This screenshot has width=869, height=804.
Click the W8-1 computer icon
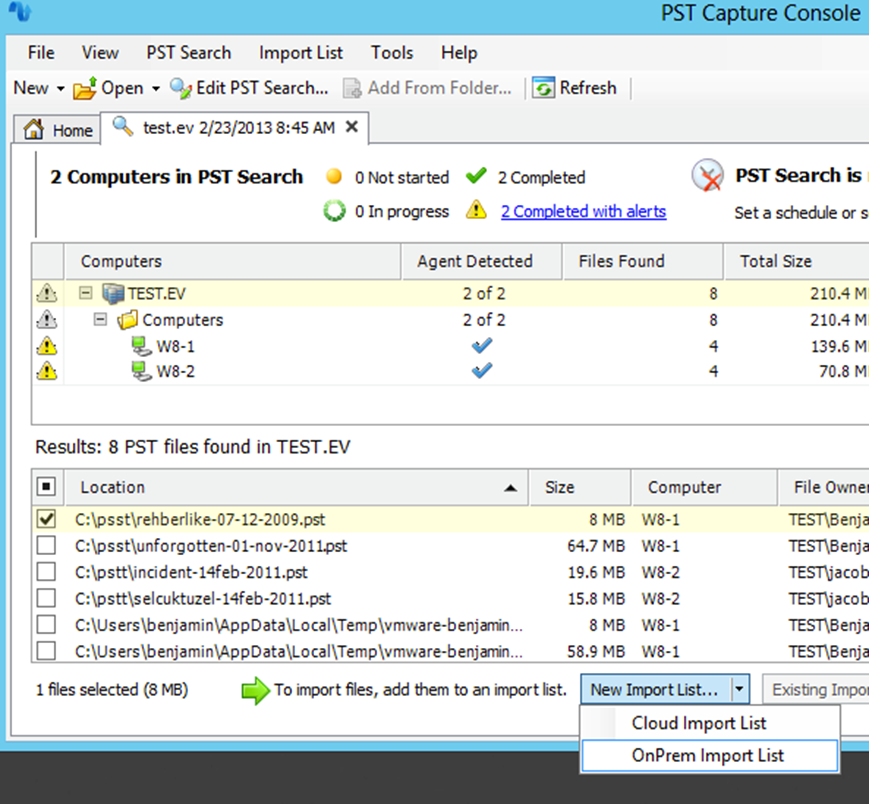pyautogui.click(x=141, y=346)
